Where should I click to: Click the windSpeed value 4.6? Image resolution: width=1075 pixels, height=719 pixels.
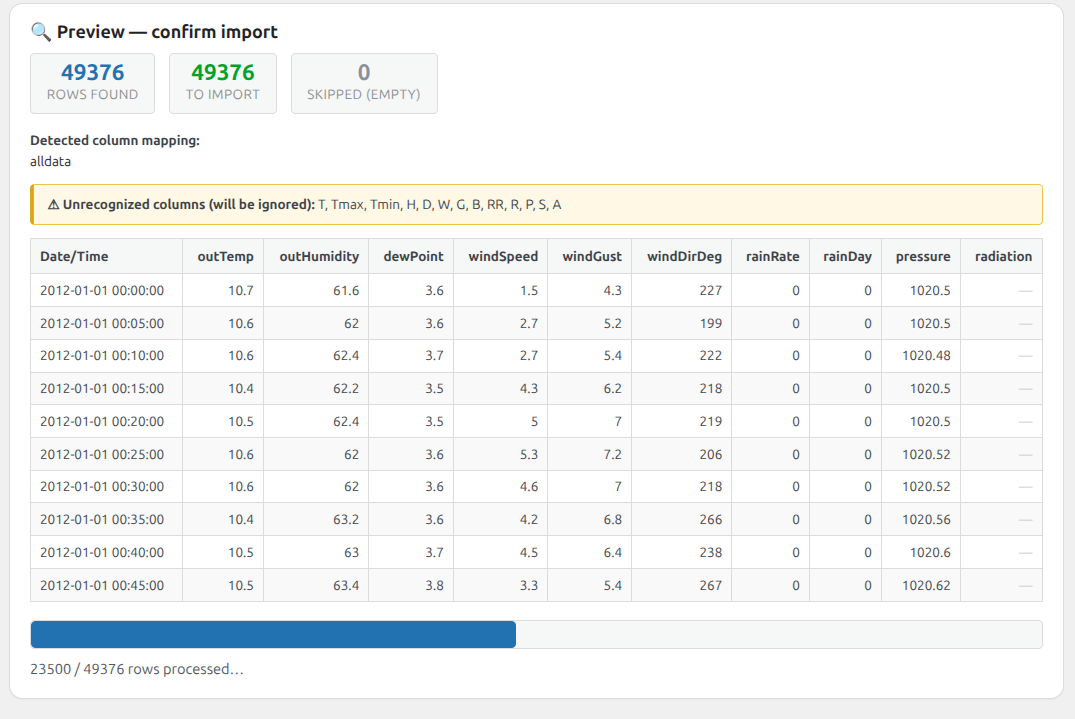click(529, 487)
